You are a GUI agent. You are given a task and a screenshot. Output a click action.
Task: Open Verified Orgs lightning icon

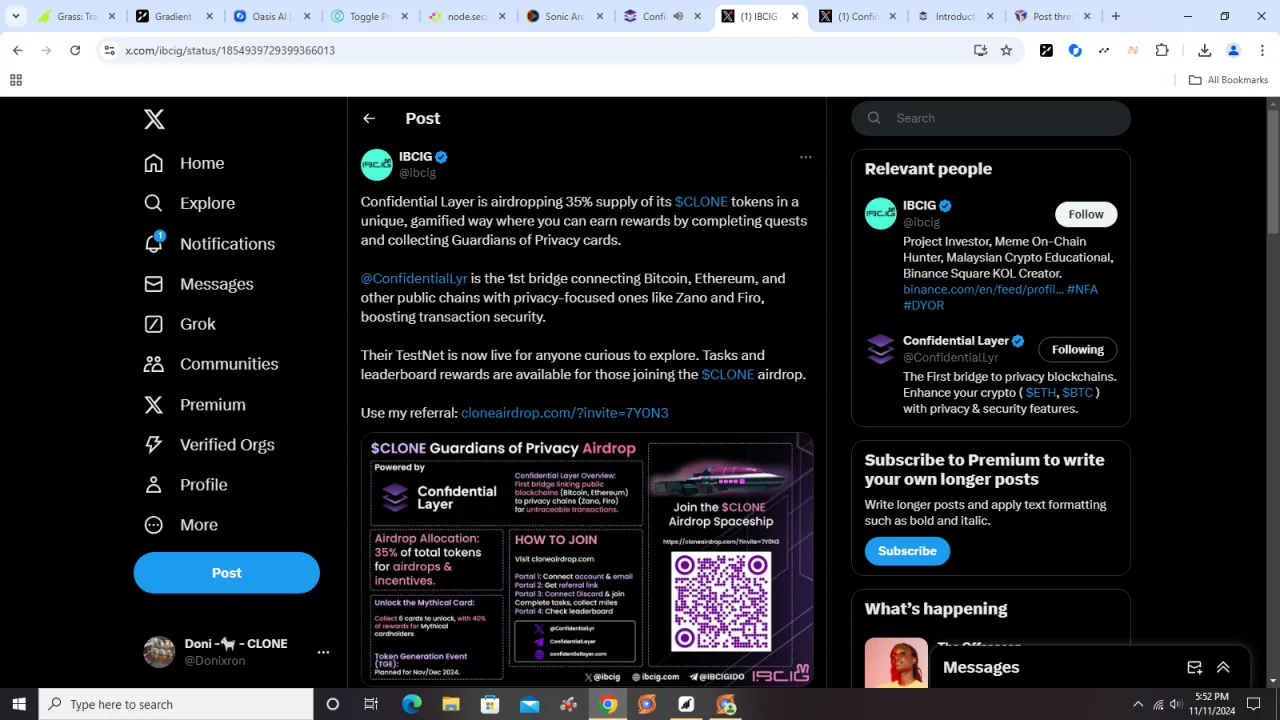tap(153, 445)
